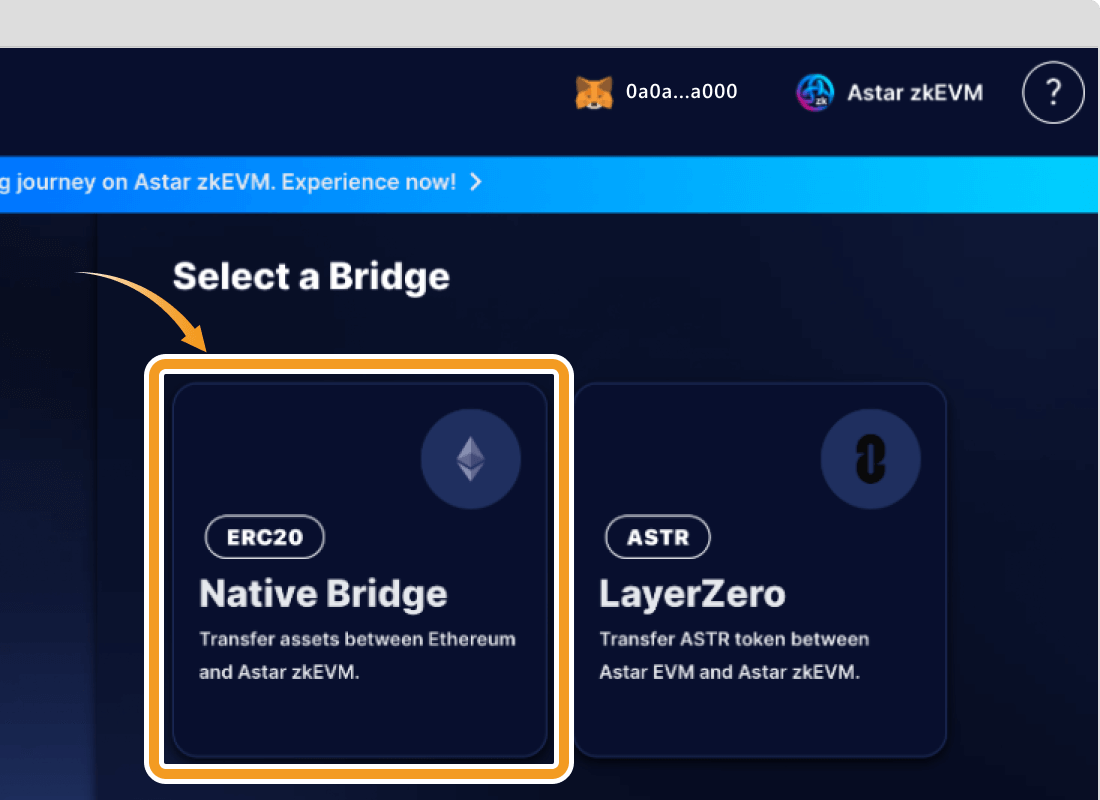Click the banner's right chevron arrow
This screenshot has height=800, width=1100.
point(476,182)
